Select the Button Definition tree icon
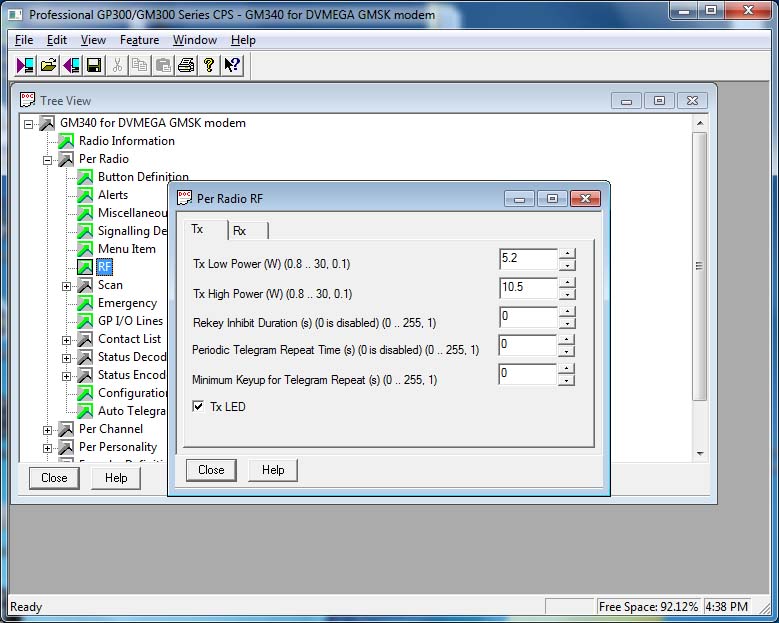779x623 pixels. coord(85,177)
